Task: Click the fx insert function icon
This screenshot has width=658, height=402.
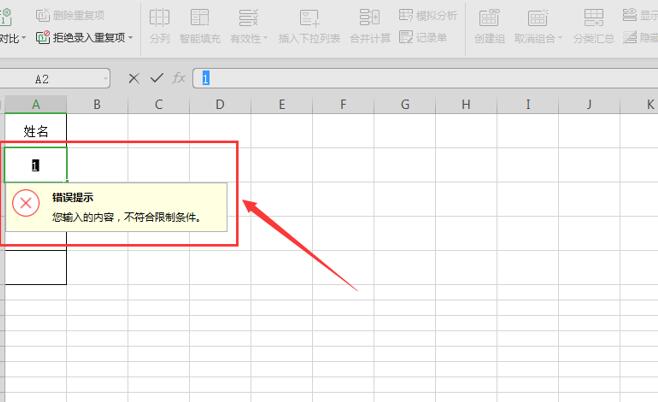Action: pyautogui.click(x=179, y=78)
